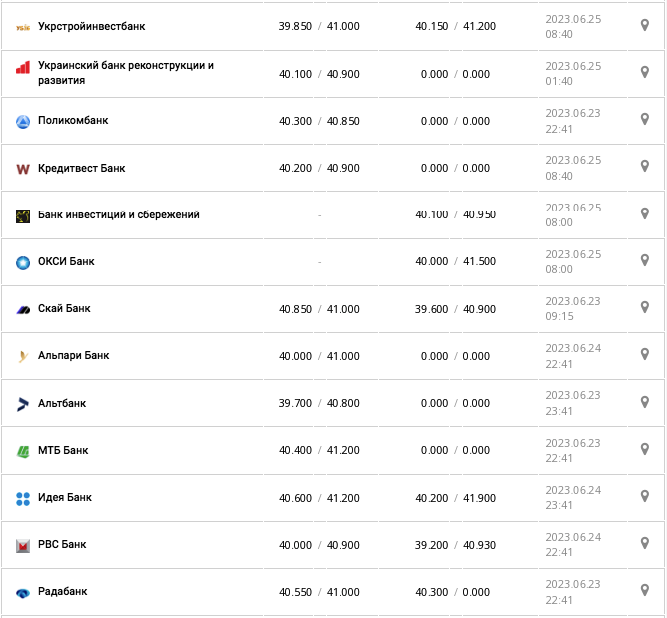Click the Альтбанк date 2023.06.23 23:41
Screen dimensions: 667x618
[x=573, y=403]
